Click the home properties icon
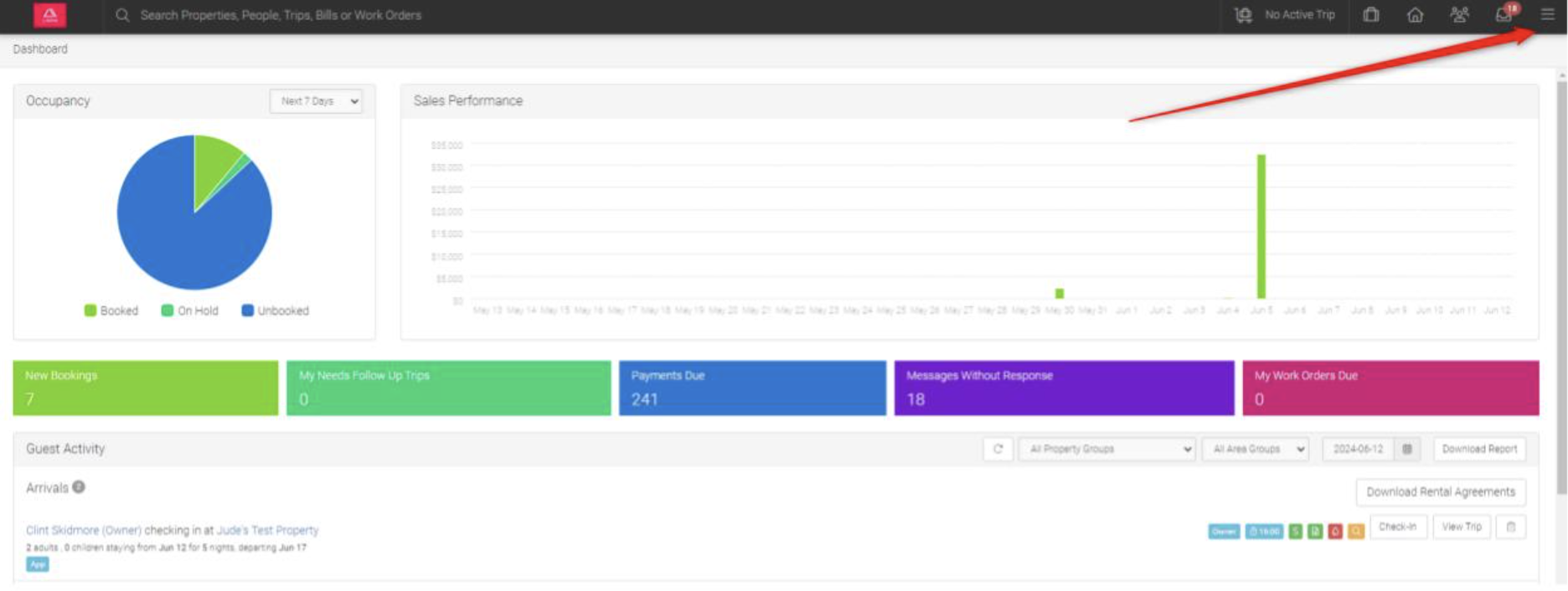This screenshot has width=1568, height=591. (1415, 15)
